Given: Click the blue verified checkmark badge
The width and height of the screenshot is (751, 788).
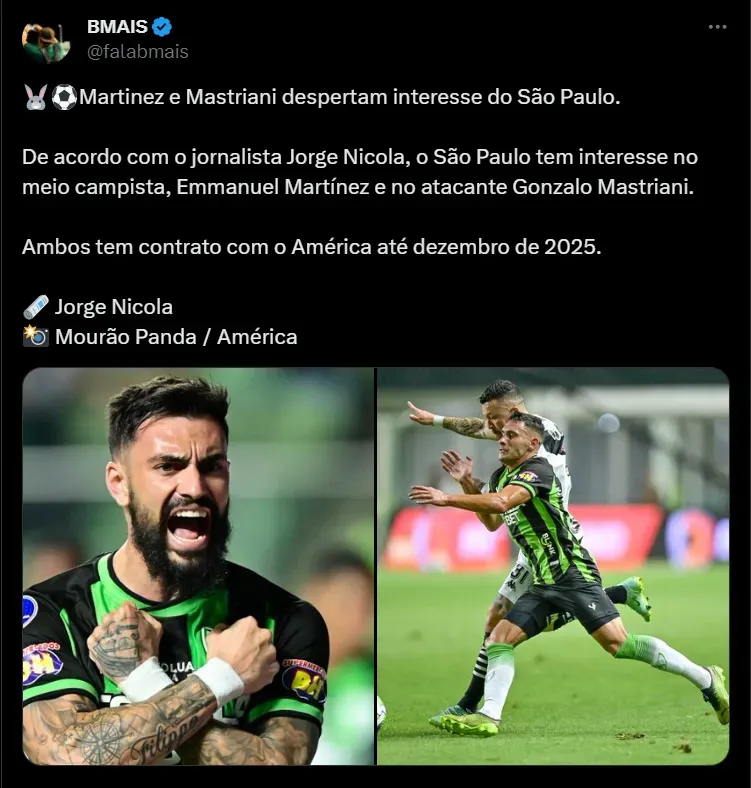Looking at the screenshot, I should pyautogui.click(x=162, y=27).
